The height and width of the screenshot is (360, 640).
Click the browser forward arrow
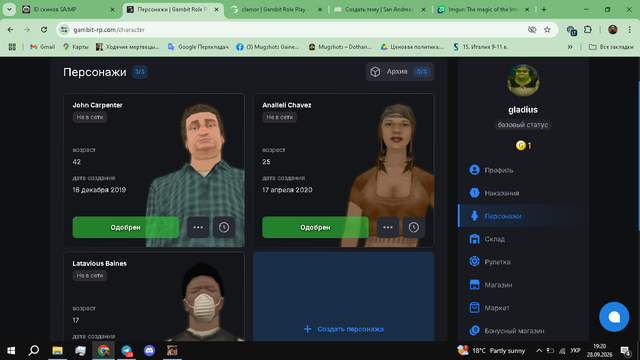[27, 30]
